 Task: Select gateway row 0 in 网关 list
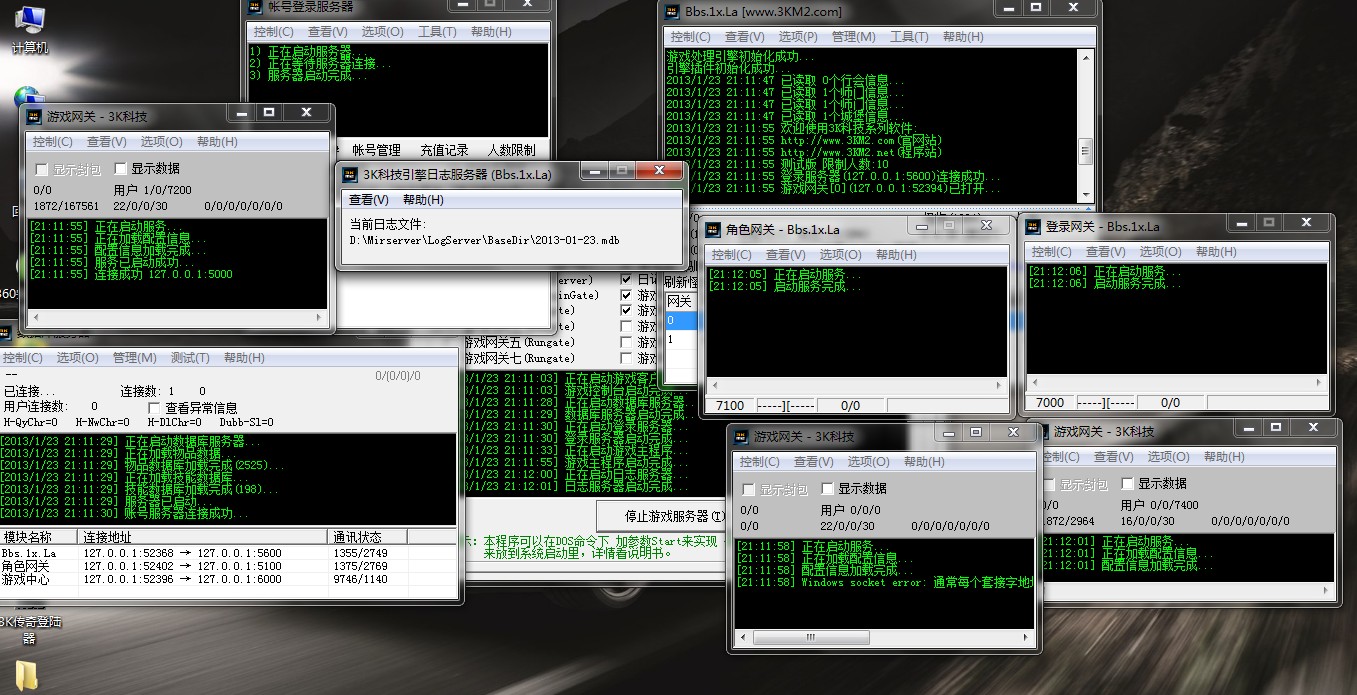[x=681, y=320]
